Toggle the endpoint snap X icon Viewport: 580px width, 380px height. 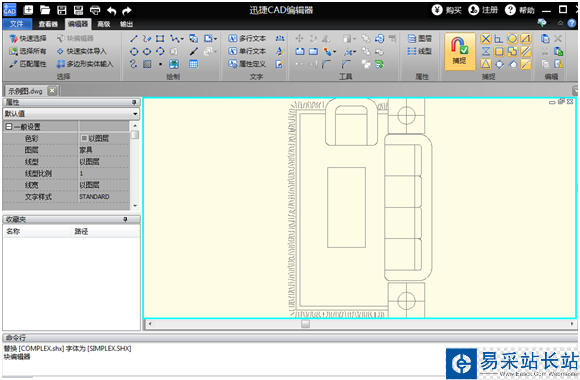click(x=486, y=38)
